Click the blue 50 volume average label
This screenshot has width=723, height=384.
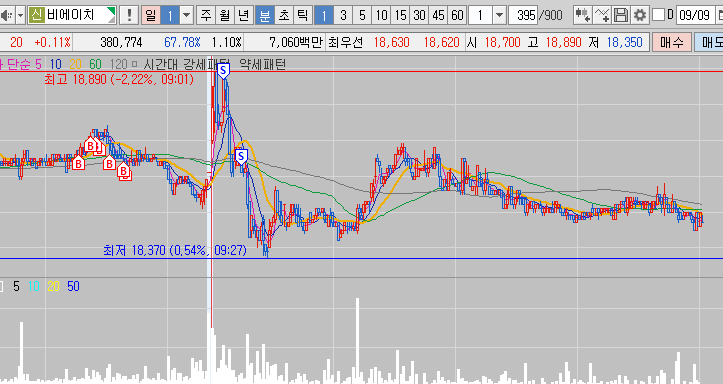click(73, 286)
